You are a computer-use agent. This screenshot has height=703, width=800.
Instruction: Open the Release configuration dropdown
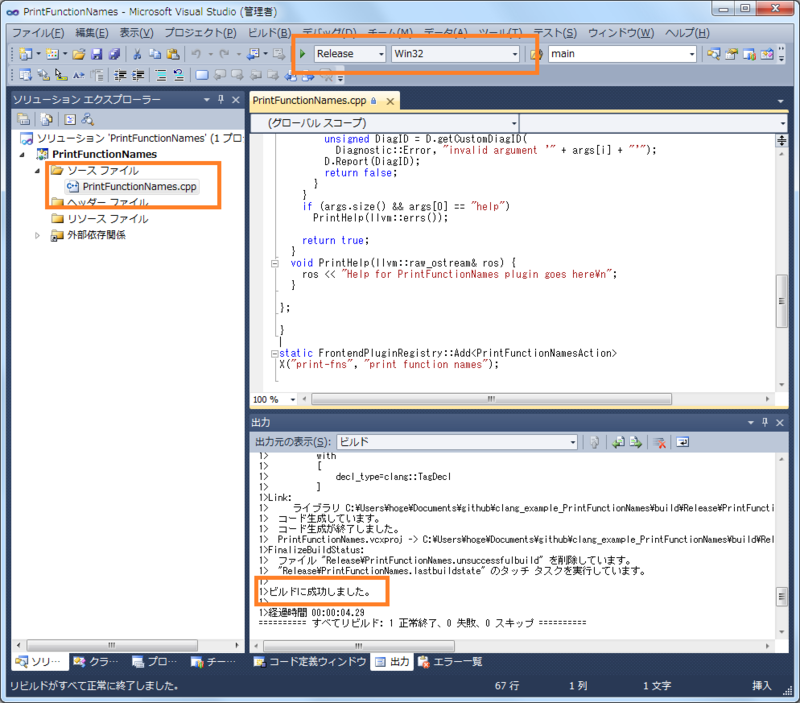point(381,54)
